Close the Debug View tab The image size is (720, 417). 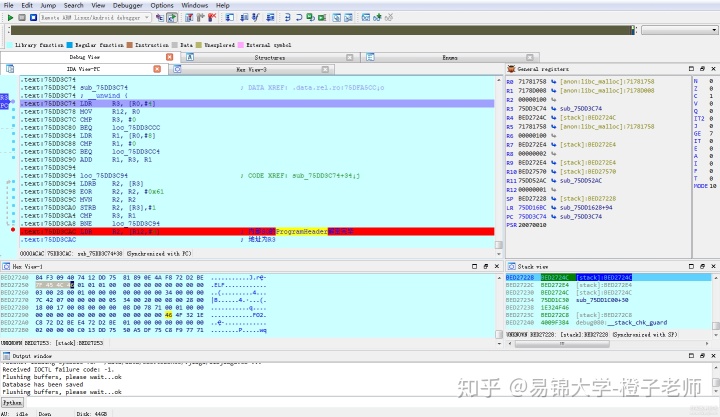169,57
